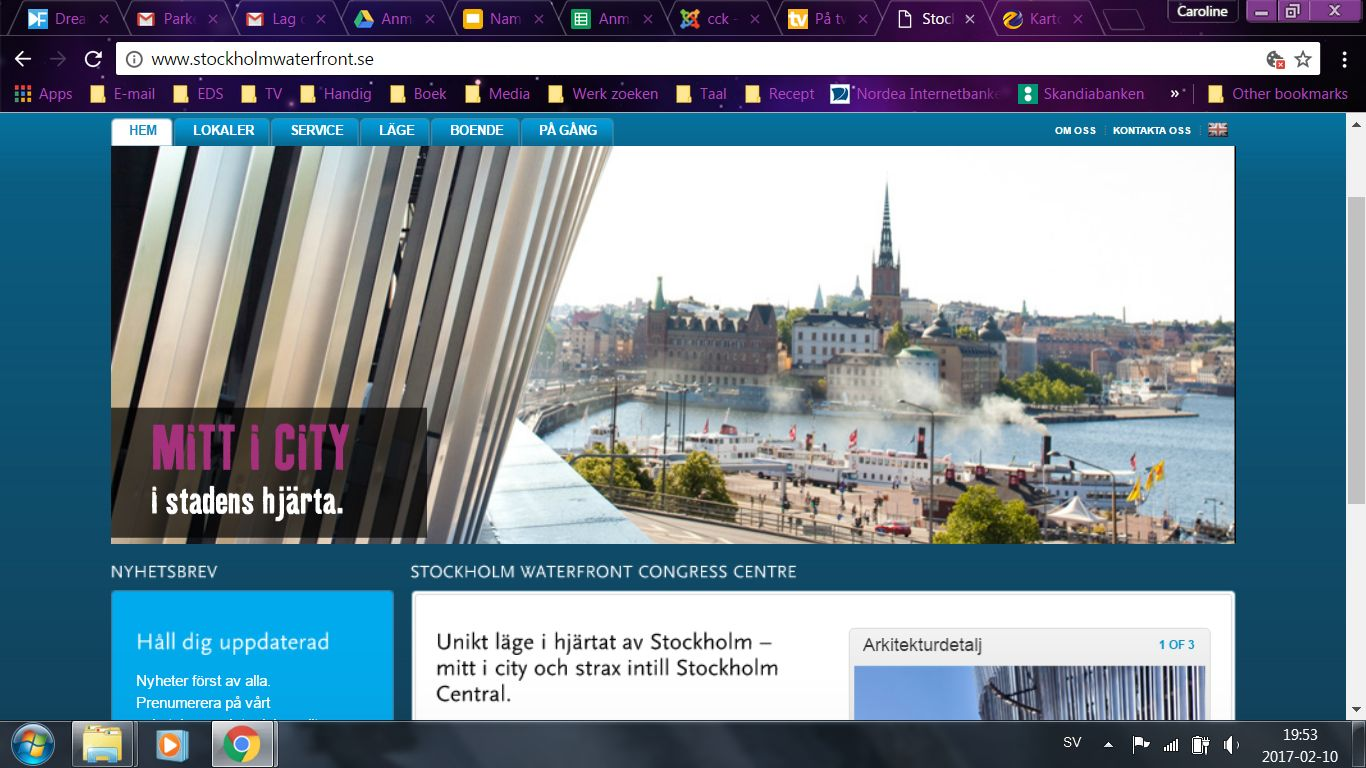
Task: View site information icon beside the URL
Action: click(134, 59)
